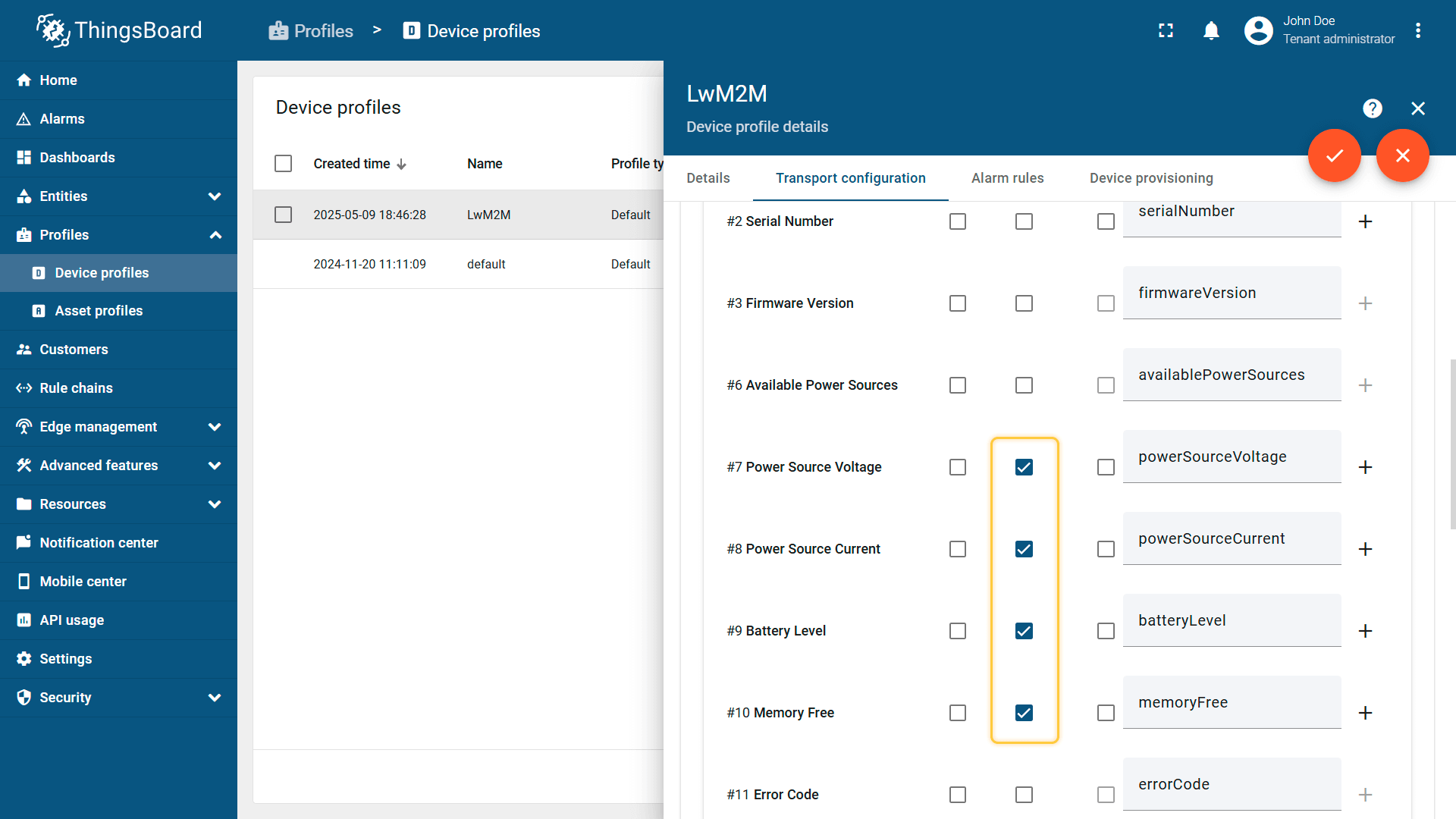1456x819 pixels.
Task: Apply changes with orange checkmark button
Action: (x=1334, y=155)
